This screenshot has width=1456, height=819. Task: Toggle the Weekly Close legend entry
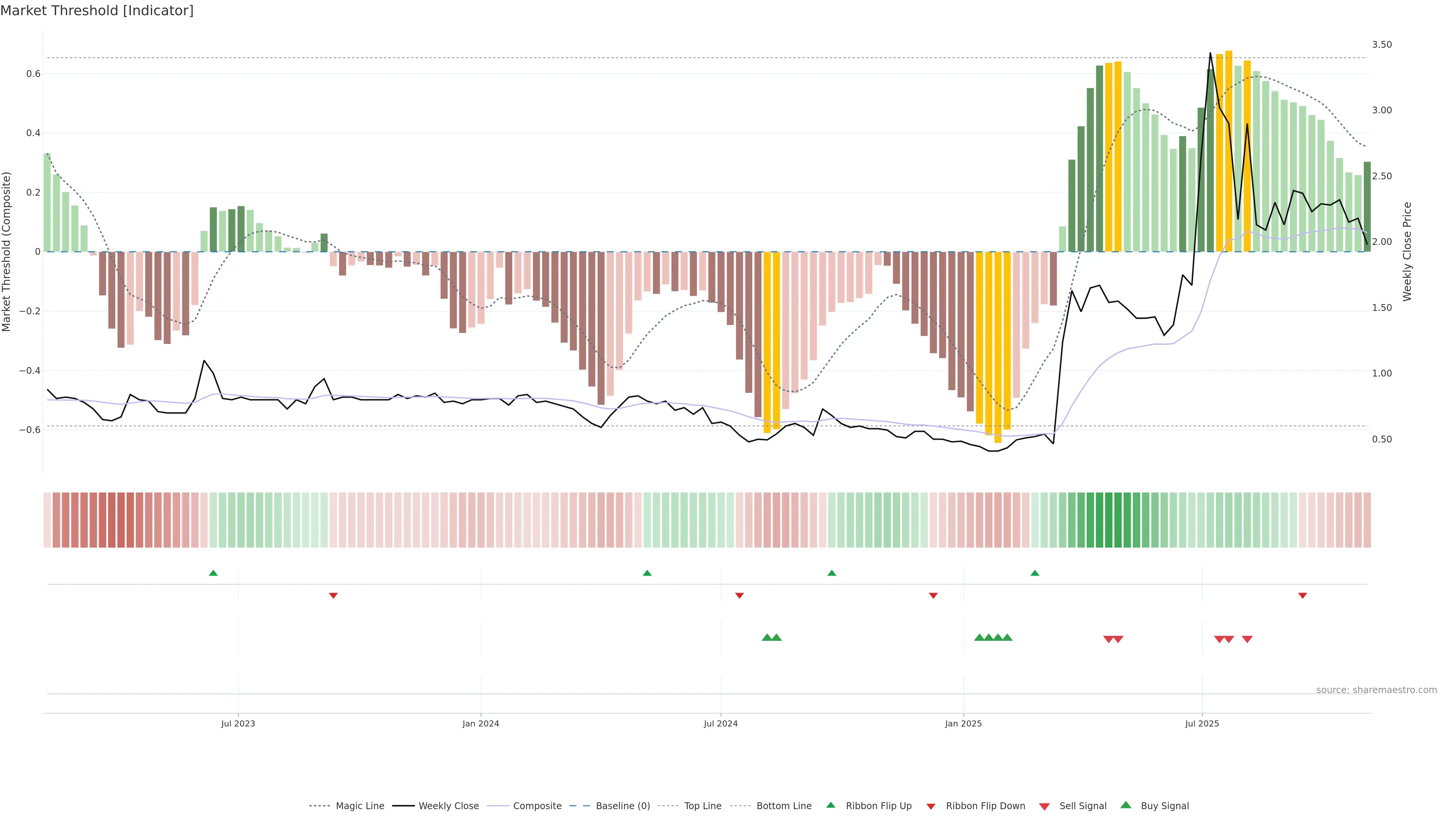tap(448, 806)
